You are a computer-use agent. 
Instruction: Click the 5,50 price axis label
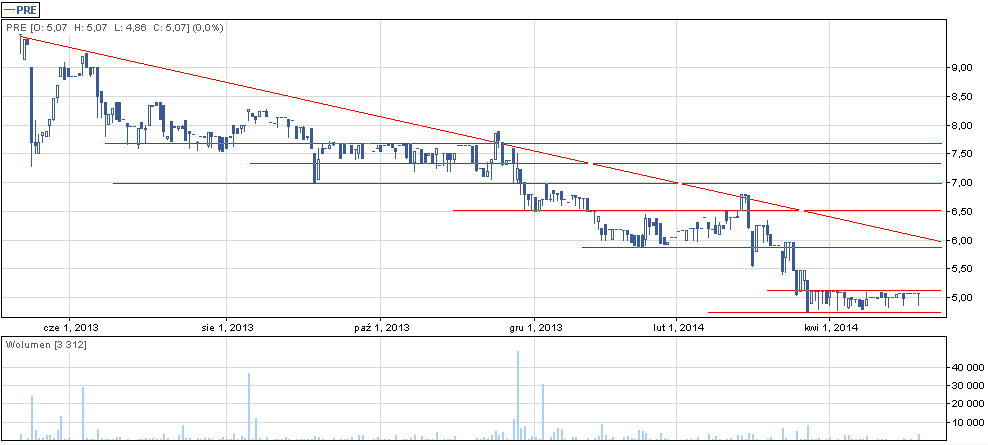[962, 269]
